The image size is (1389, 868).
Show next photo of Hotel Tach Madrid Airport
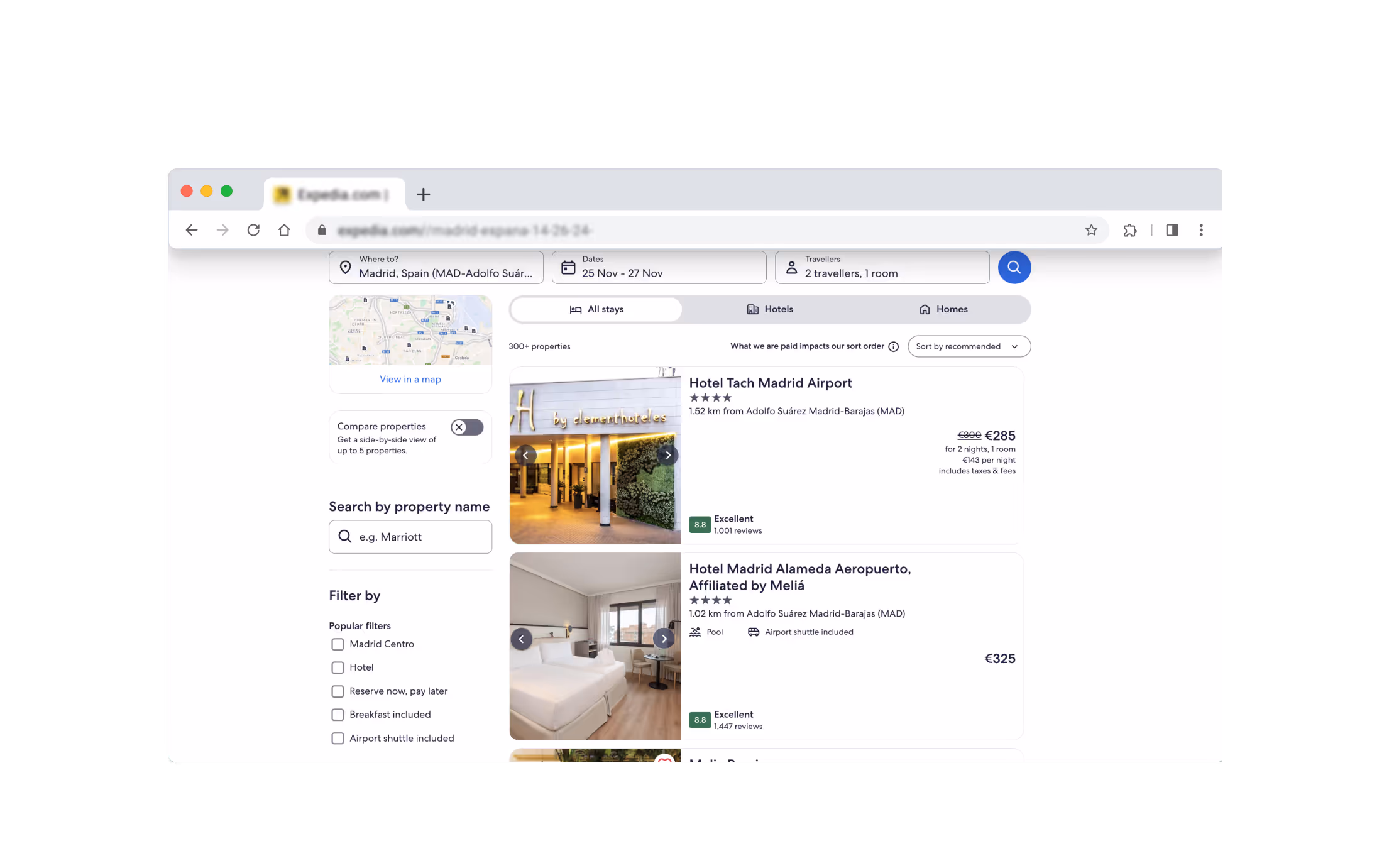pos(667,454)
